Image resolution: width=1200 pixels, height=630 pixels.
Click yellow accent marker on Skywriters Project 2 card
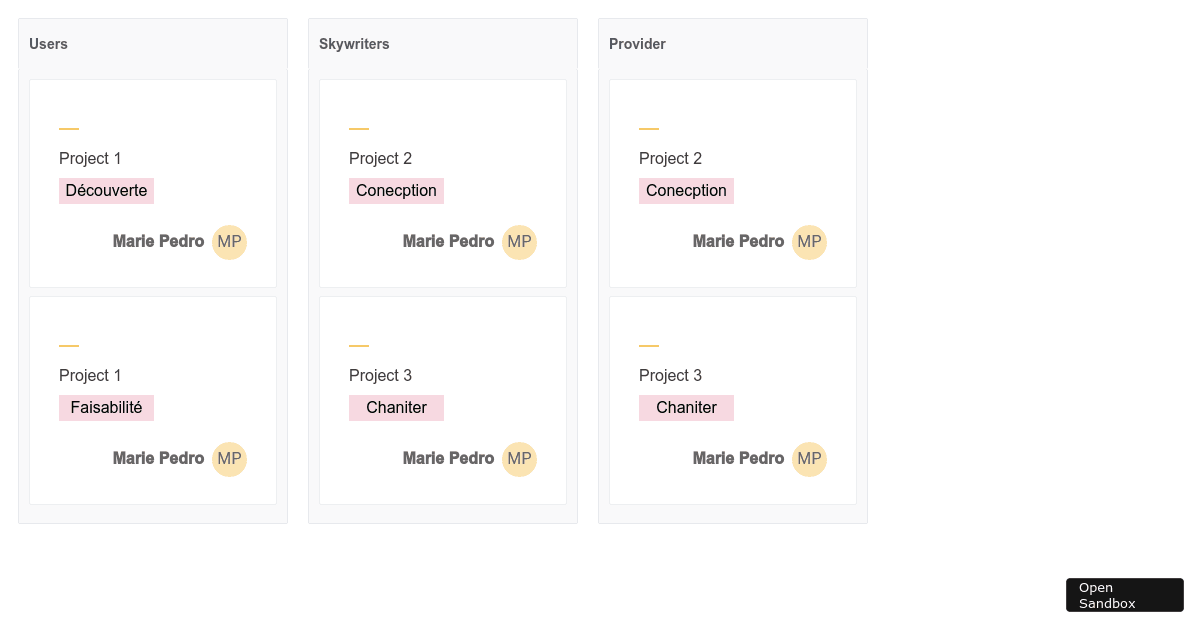[358, 128]
